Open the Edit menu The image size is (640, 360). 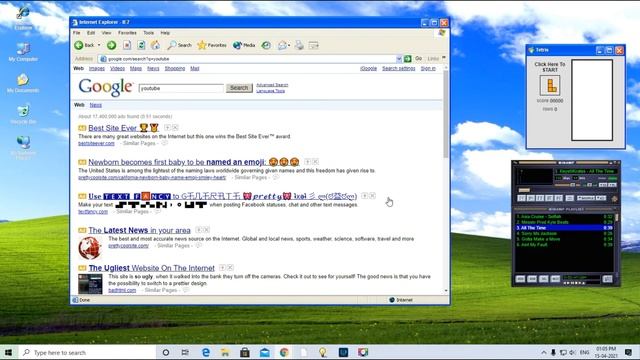point(91,33)
